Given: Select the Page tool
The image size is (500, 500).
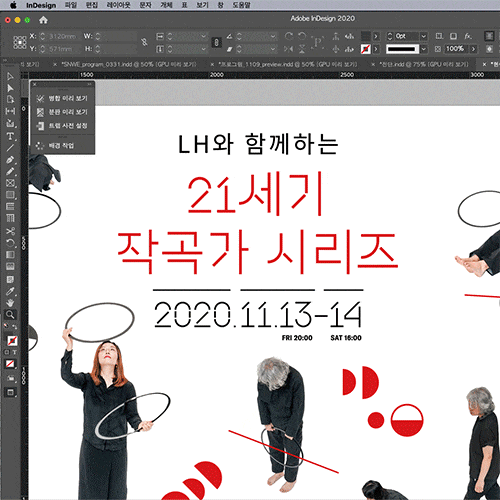Looking at the screenshot, I should tap(10, 99).
